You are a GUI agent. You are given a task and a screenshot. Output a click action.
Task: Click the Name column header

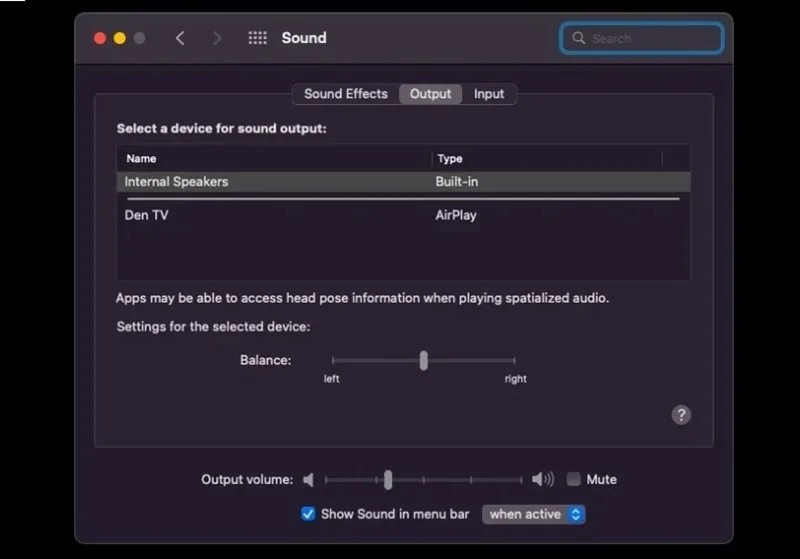(141, 159)
